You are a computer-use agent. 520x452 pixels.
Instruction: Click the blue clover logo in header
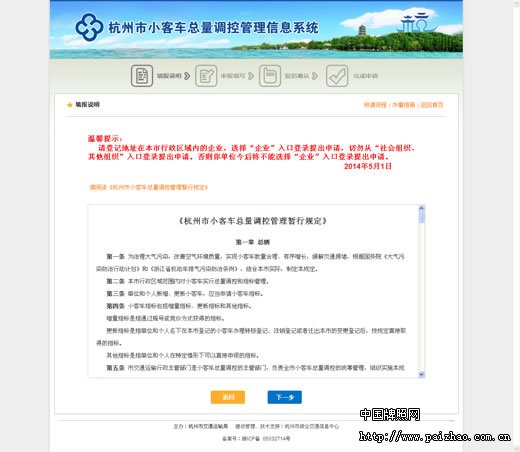point(89,27)
